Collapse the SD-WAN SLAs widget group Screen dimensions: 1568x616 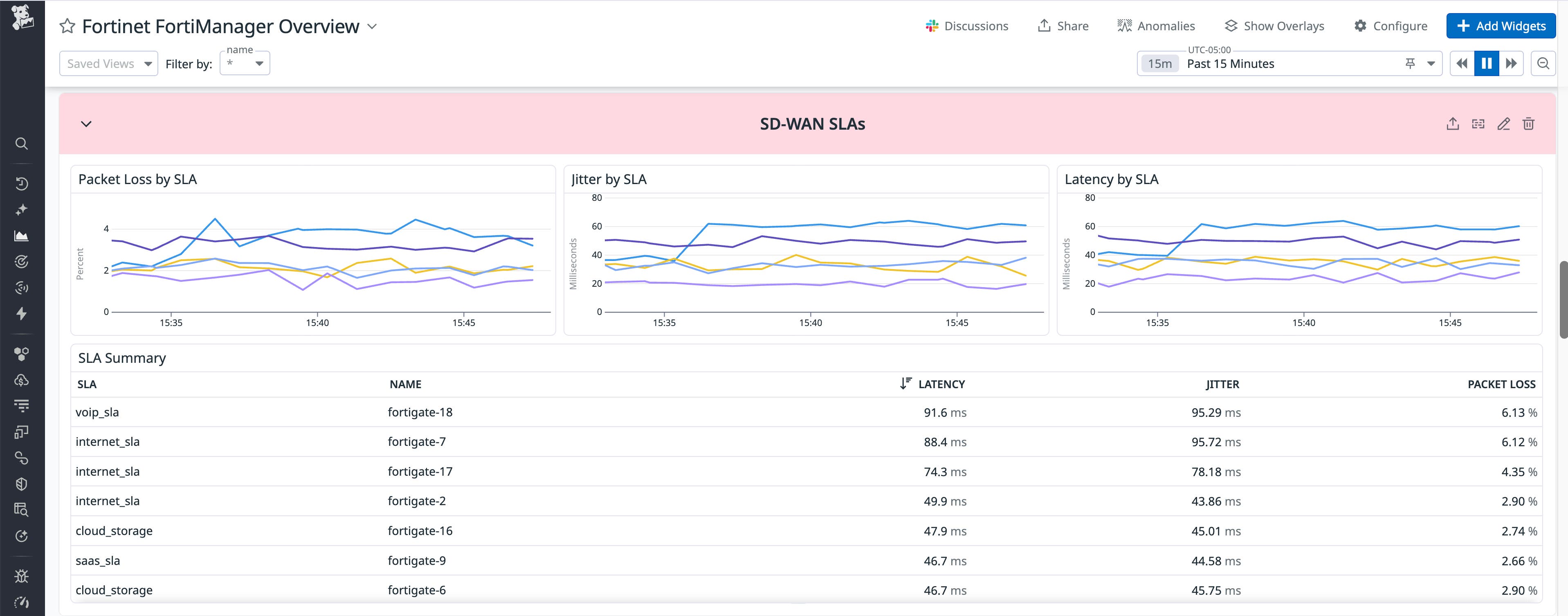(86, 124)
